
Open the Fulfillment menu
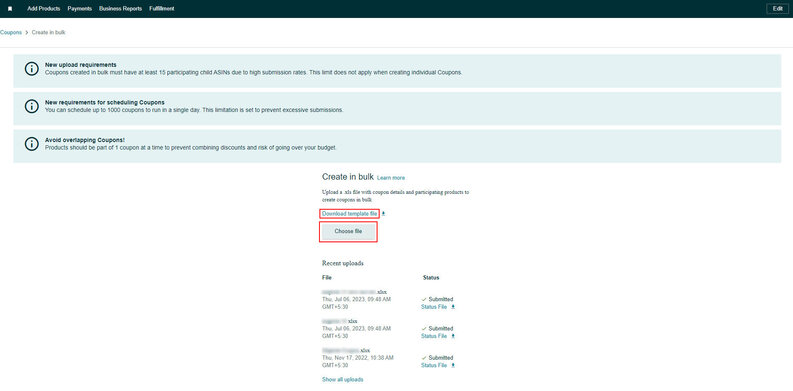[x=162, y=9]
